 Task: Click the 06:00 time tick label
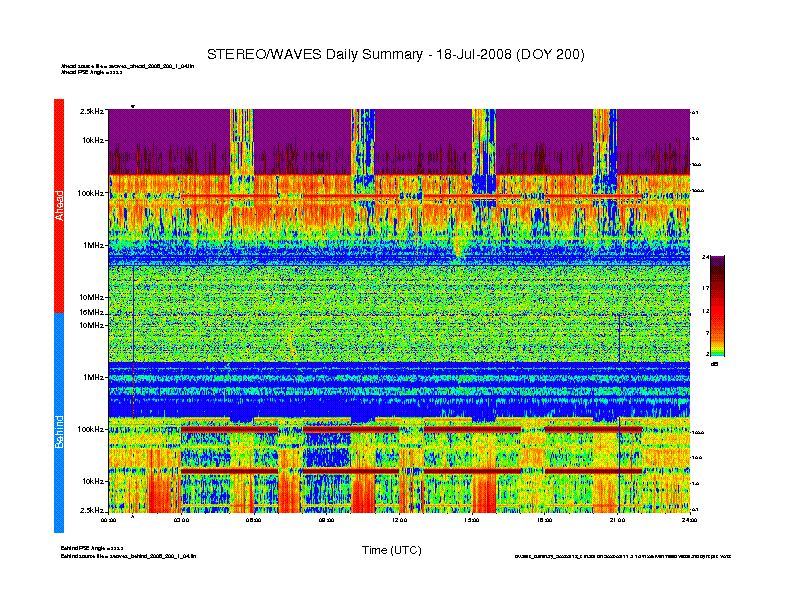click(x=254, y=520)
